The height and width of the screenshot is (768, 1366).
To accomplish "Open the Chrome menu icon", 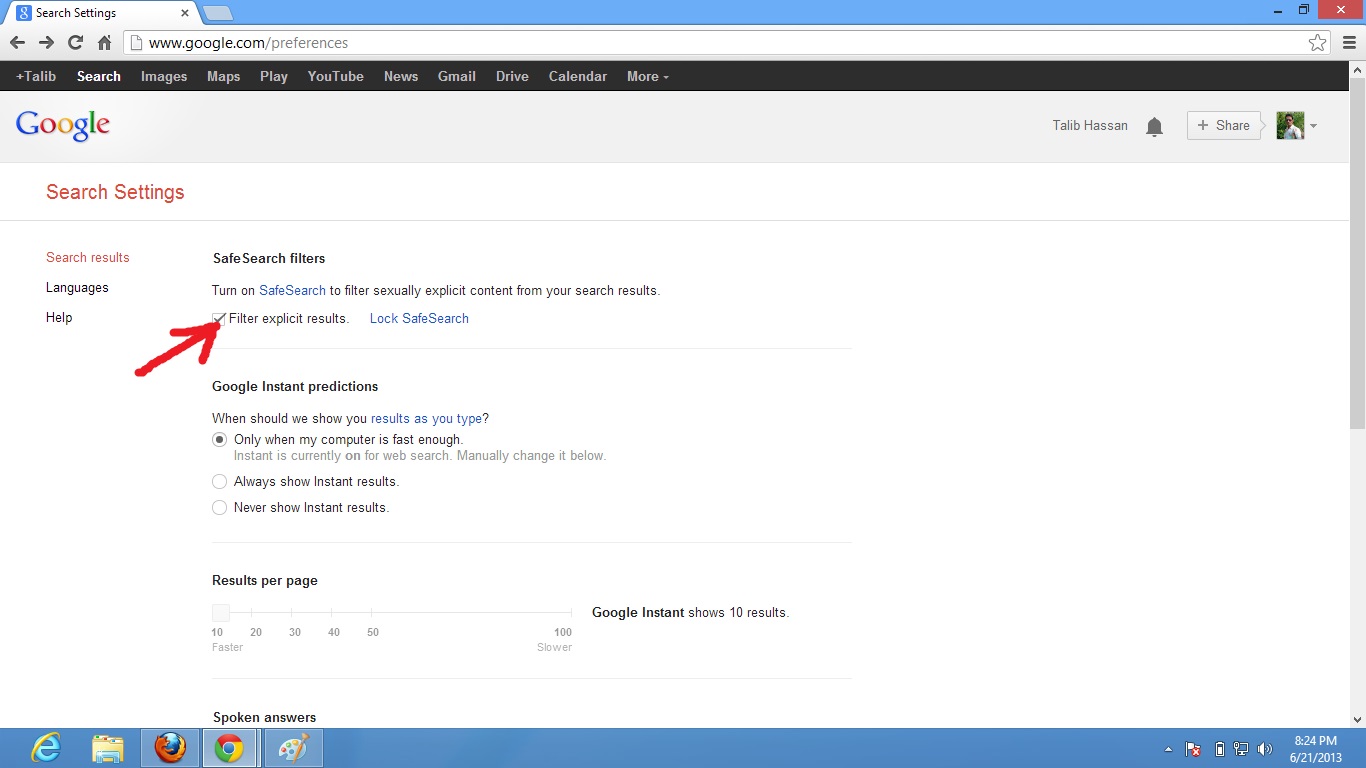I will [1348, 43].
